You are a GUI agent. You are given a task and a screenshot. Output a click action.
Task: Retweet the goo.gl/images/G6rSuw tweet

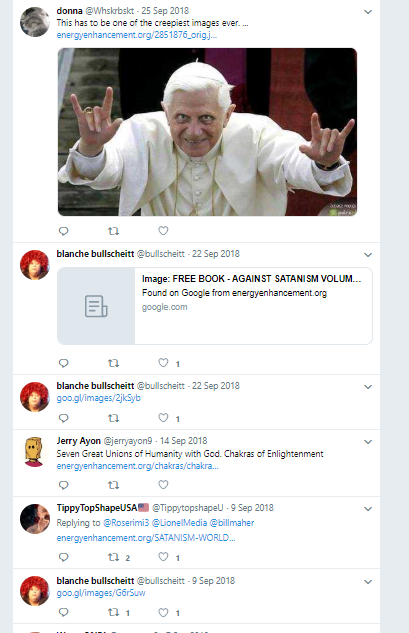tap(113, 612)
